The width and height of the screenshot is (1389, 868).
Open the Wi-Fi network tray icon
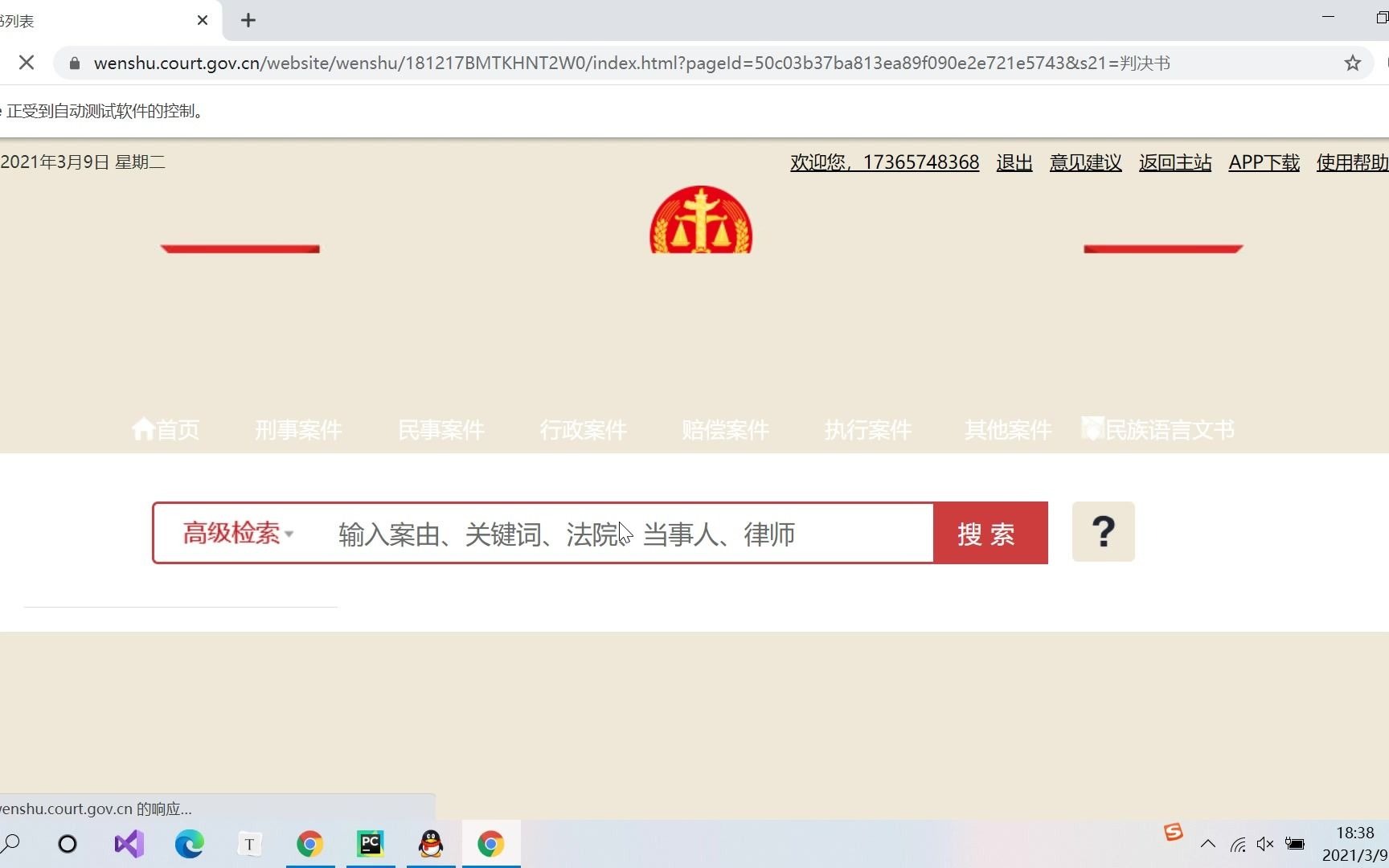pyautogui.click(x=1238, y=844)
